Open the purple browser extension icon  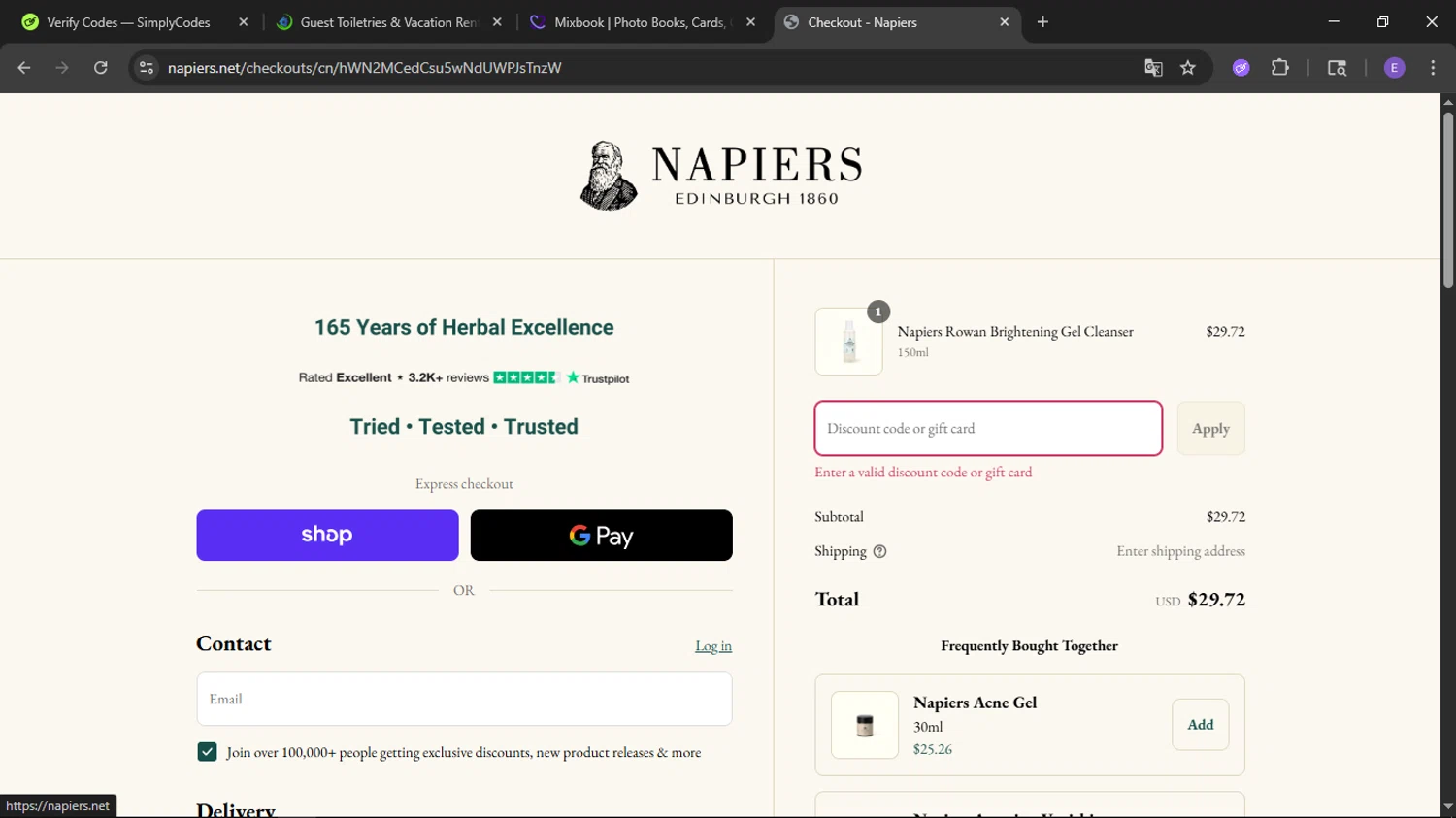click(x=1241, y=68)
